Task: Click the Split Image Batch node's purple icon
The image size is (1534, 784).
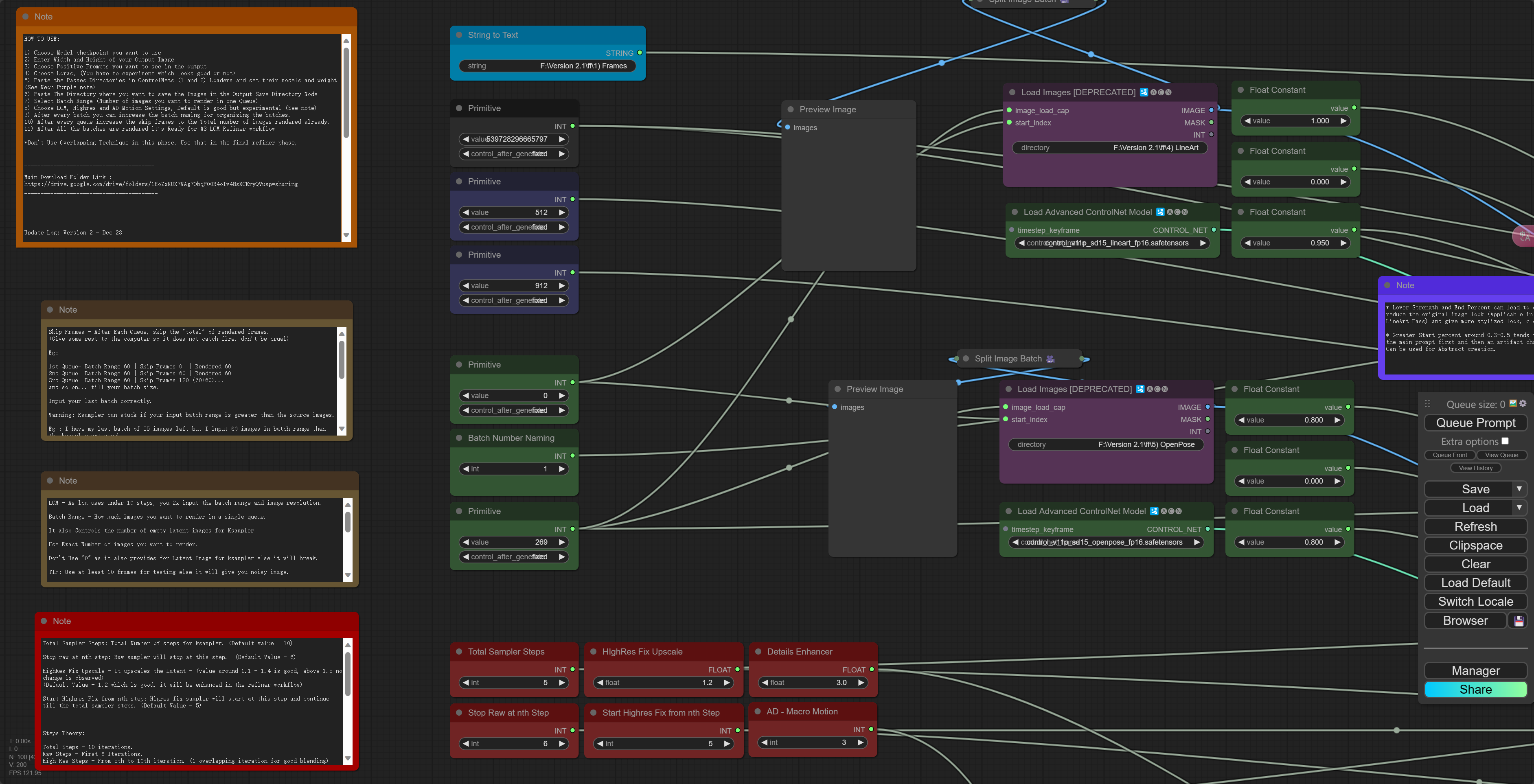Action: click(x=1050, y=359)
